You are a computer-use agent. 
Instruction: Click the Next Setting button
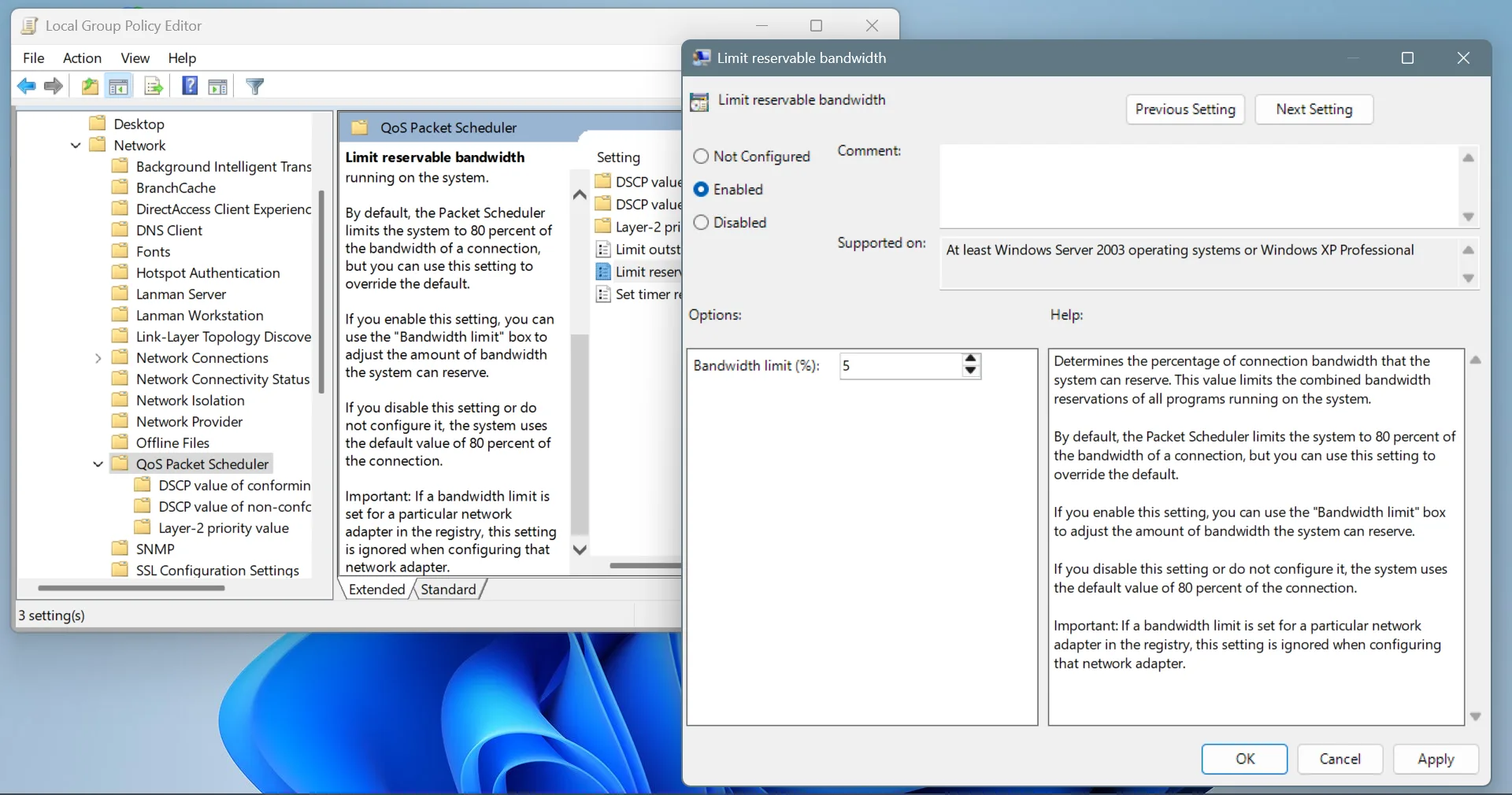tap(1314, 109)
